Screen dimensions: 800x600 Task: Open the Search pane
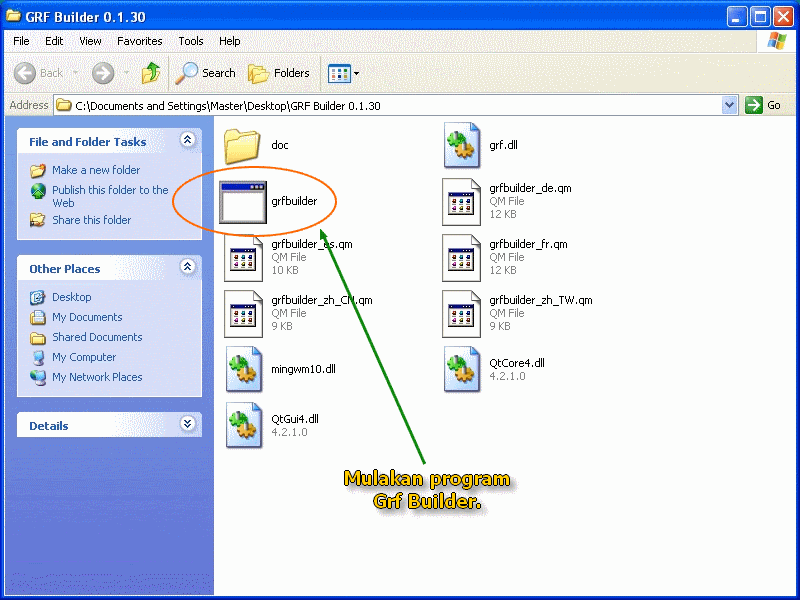205,73
